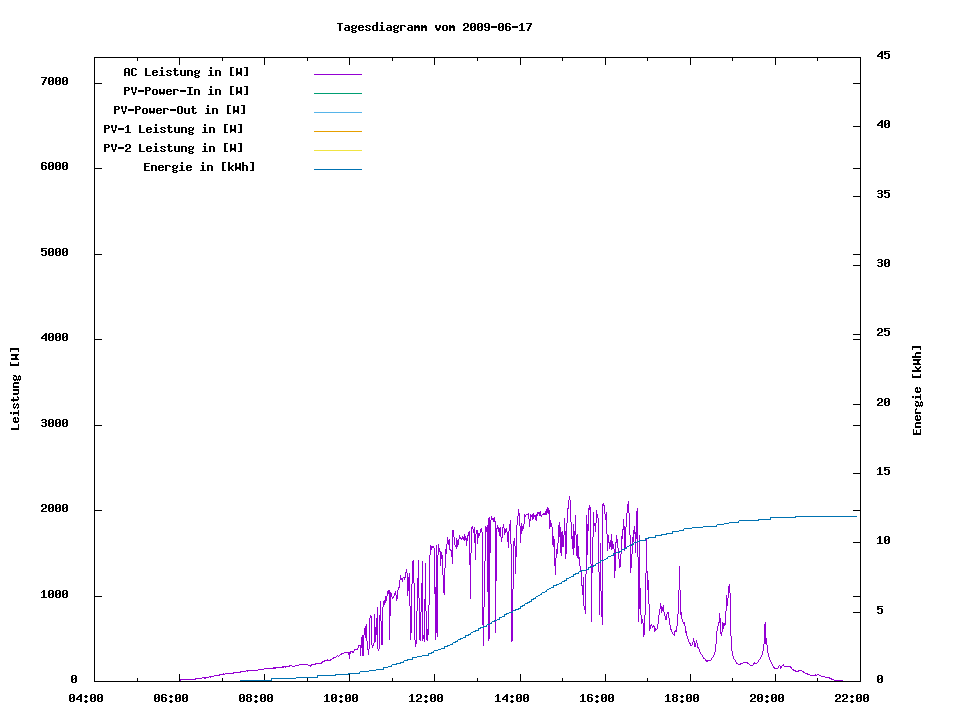This screenshot has height=720, width=960.
Task: Select the 12:00 tick on the time axis
Action: click(x=426, y=698)
